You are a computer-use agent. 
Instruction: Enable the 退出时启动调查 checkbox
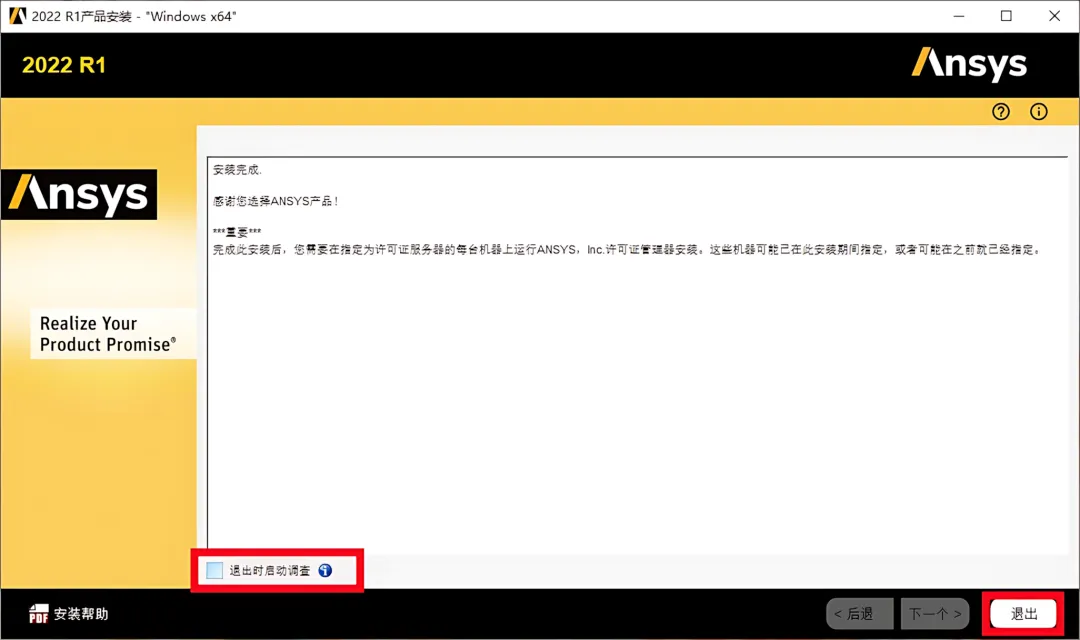click(x=215, y=570)
